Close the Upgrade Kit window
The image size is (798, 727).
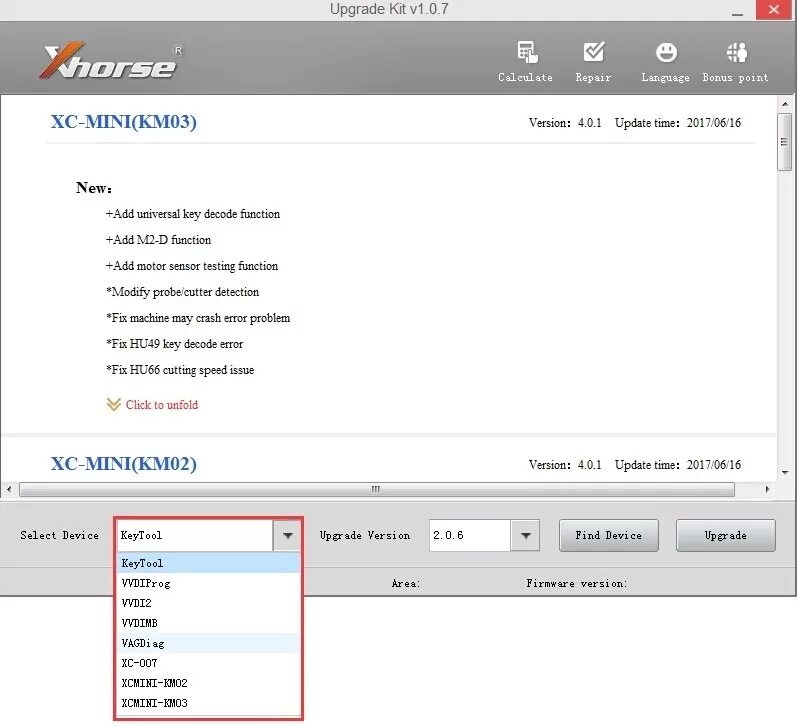(x=774, y=9)
